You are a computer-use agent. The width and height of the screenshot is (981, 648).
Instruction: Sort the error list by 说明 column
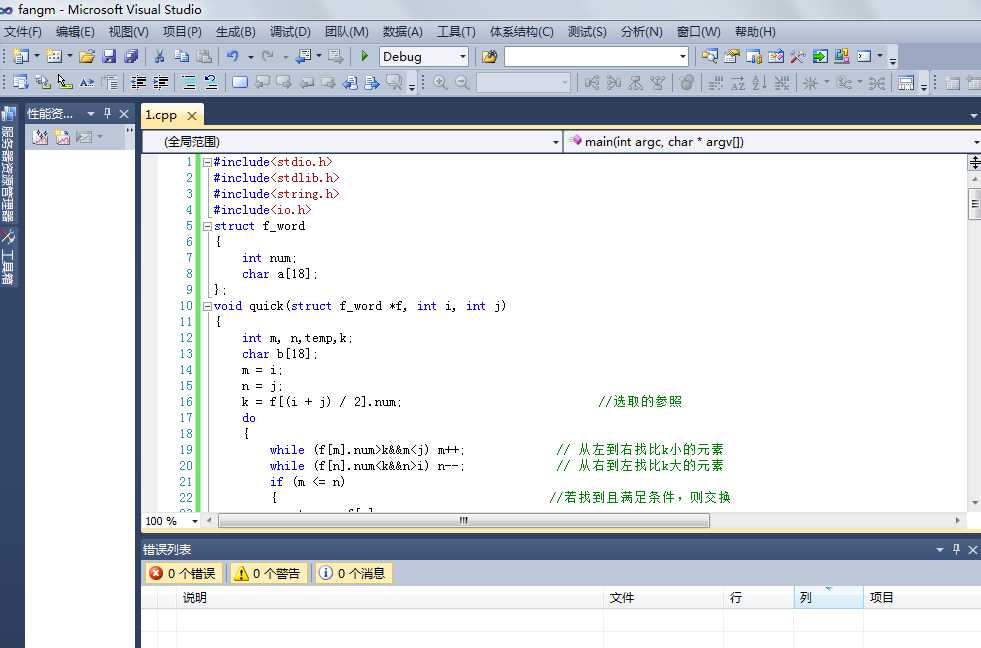(x=390, y=598)
